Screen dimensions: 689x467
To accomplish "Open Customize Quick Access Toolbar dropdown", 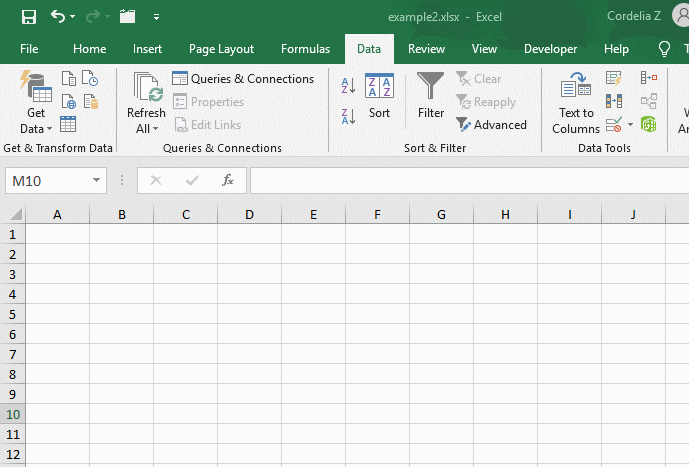I will (156, 17).
